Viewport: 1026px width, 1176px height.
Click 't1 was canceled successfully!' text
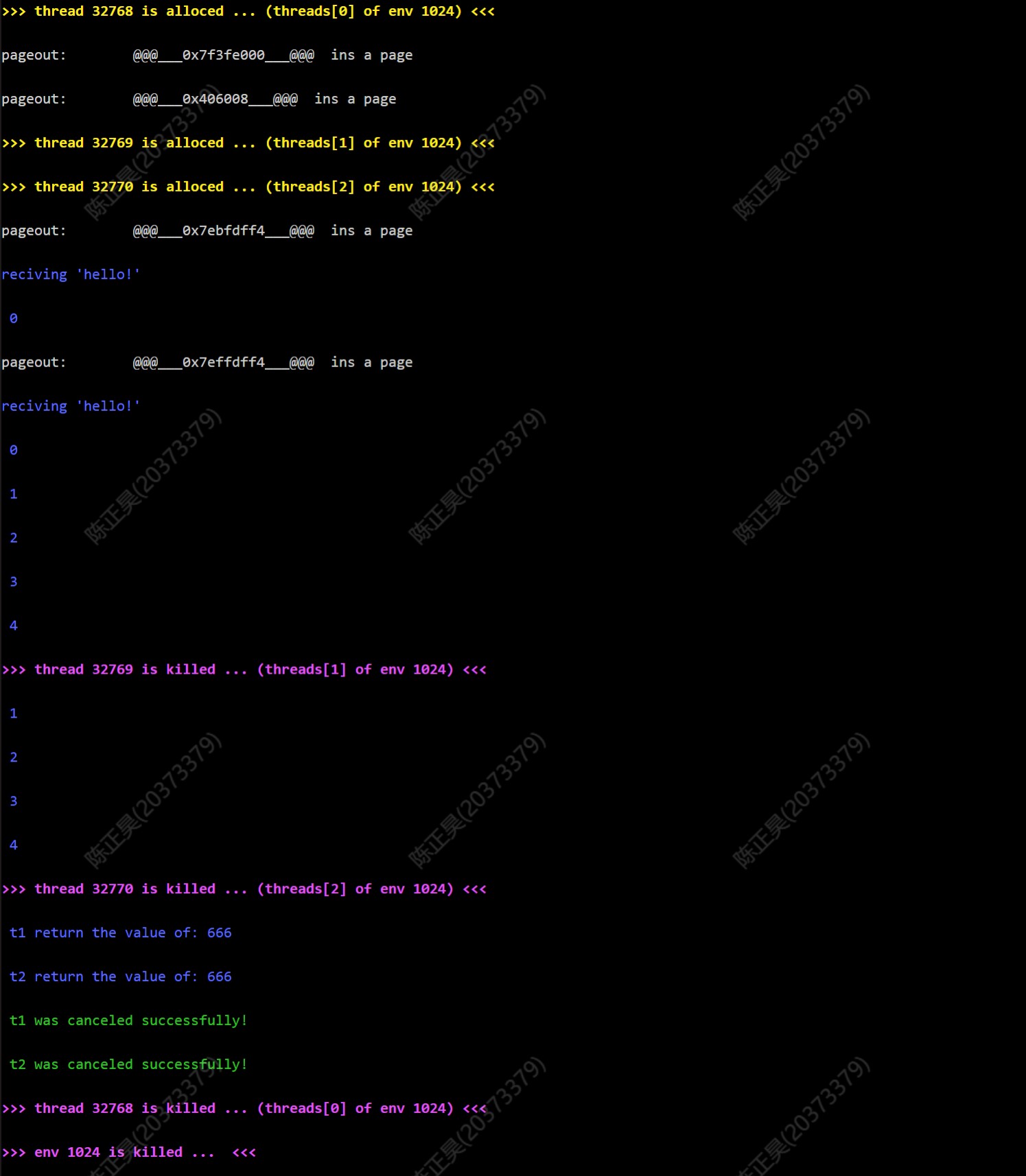128,1021
